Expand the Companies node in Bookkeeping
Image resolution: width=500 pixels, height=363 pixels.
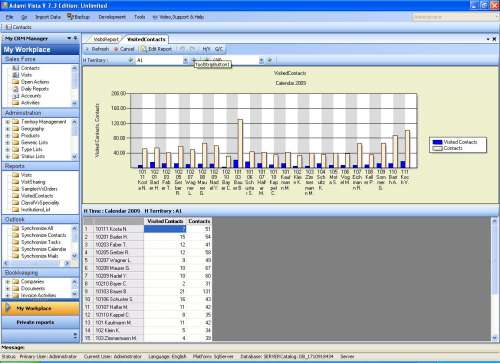point(7,282)
